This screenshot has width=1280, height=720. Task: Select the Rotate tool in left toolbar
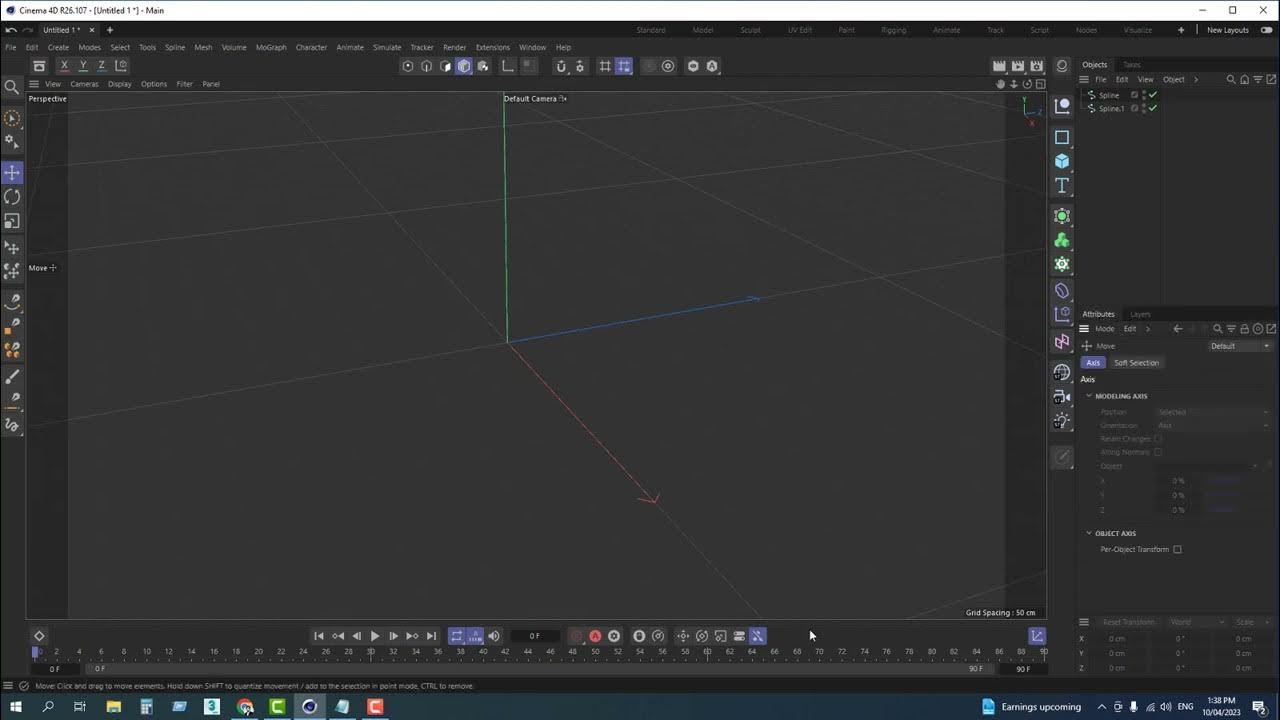point(12,197)
